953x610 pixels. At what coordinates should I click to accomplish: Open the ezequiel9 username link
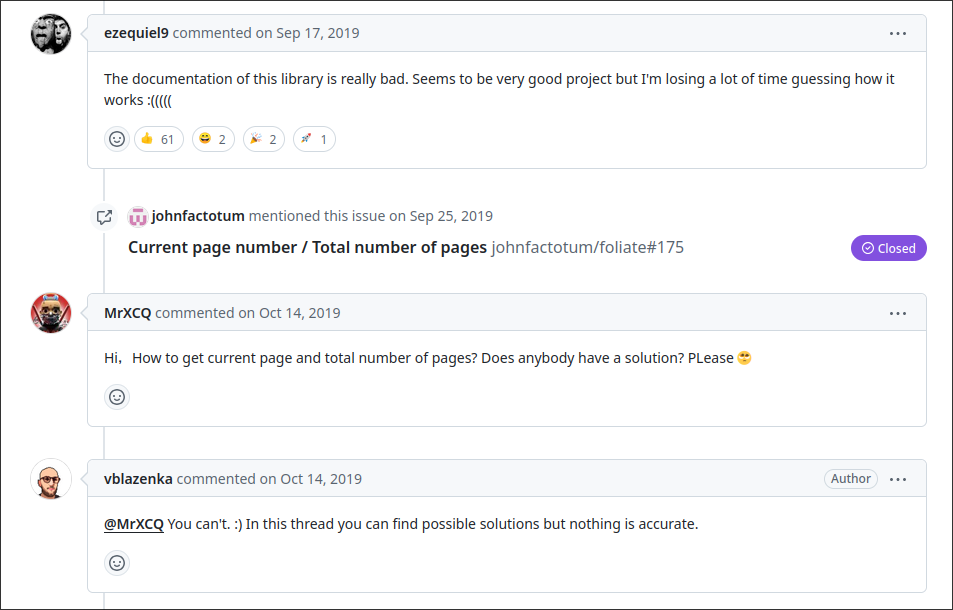coord(136,33)
